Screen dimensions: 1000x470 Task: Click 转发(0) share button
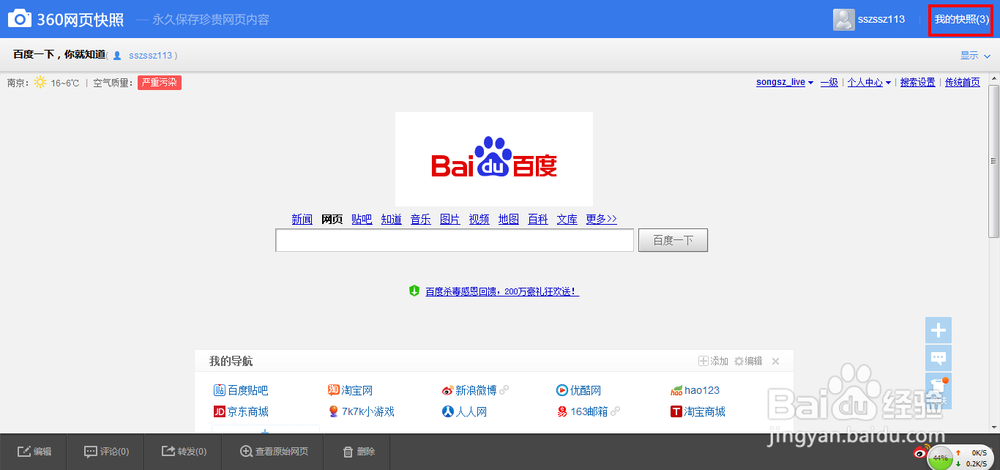point(184,452)
